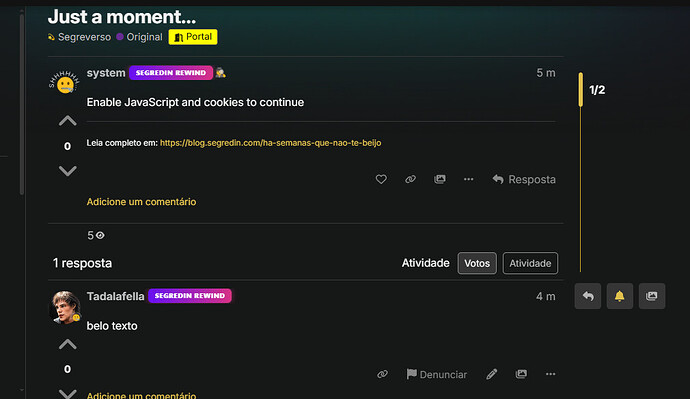Open more actions on system post
690x399 pixels.
pos(469,179)
